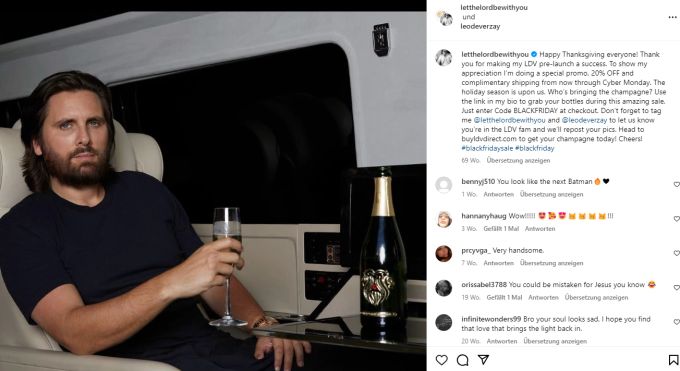Open hannanyhaug's profile picture
Viewport: 680px width, 371px height.
444,219
